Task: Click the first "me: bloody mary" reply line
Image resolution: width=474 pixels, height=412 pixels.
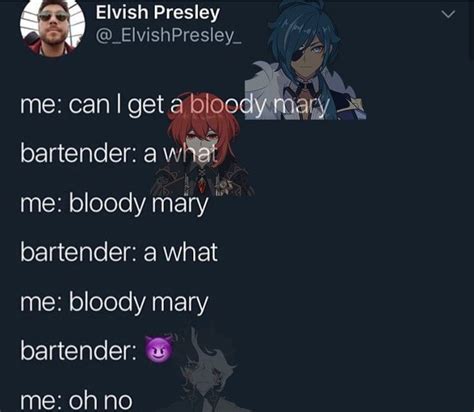Action: click(x=114, y=204)
